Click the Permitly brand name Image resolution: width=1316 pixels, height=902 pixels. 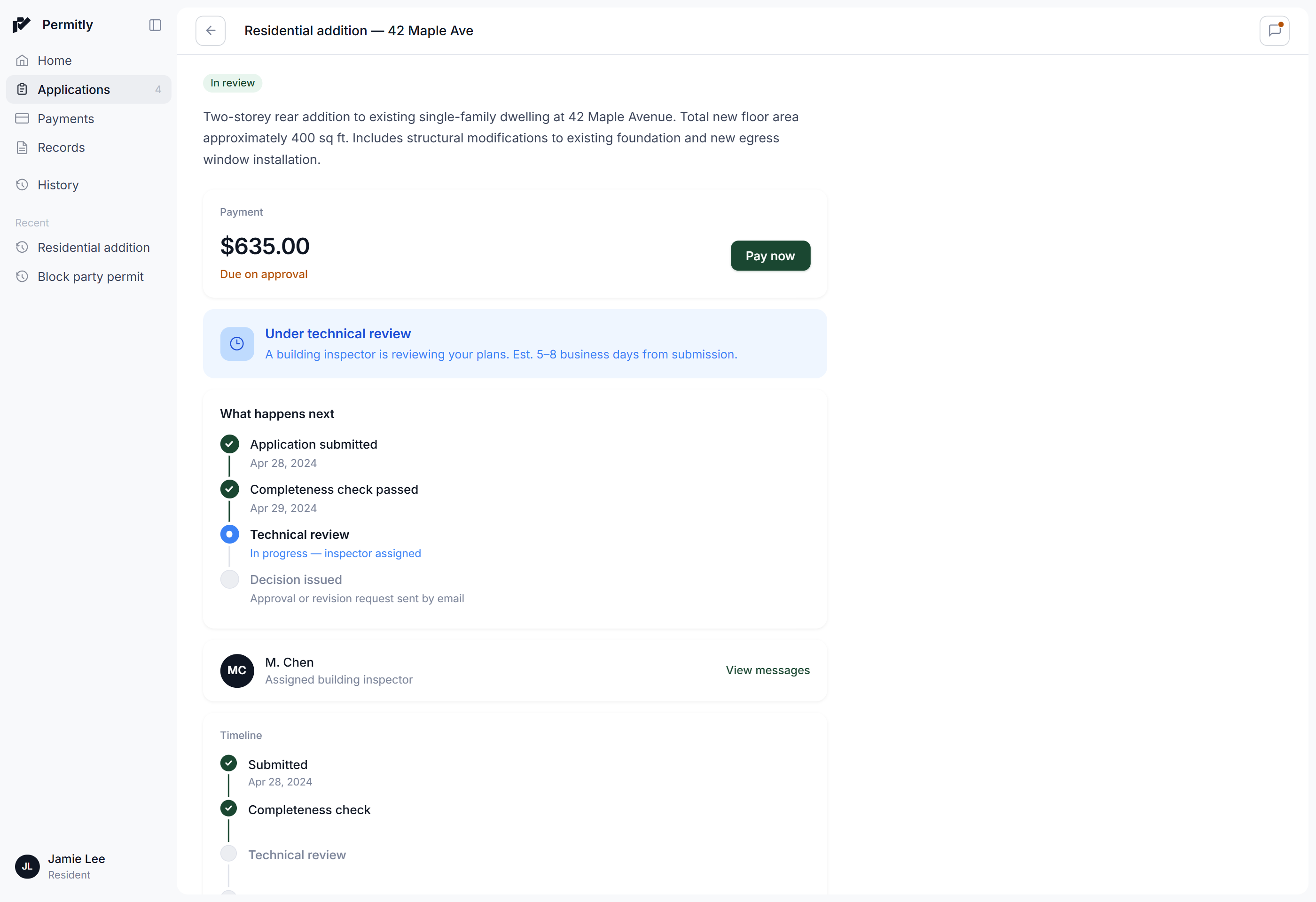coord(68,25)
